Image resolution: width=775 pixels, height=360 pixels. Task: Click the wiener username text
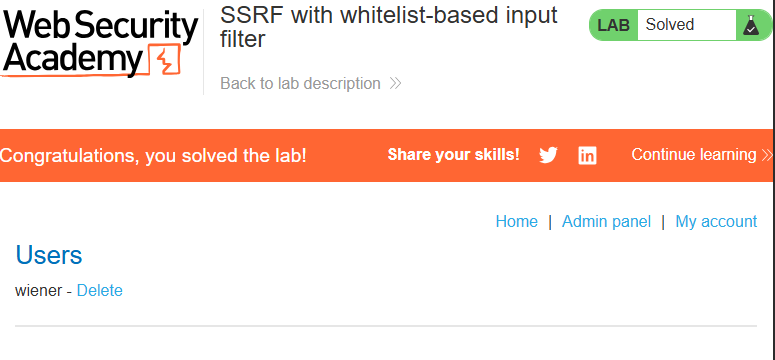point(39,290)
